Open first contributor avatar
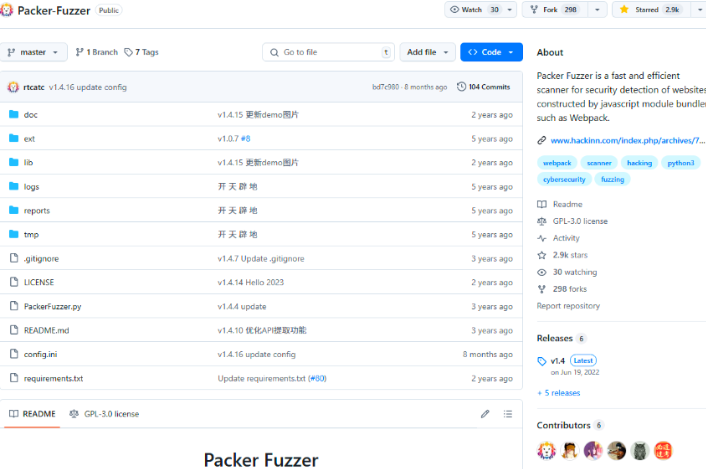 tap(546, 451)
